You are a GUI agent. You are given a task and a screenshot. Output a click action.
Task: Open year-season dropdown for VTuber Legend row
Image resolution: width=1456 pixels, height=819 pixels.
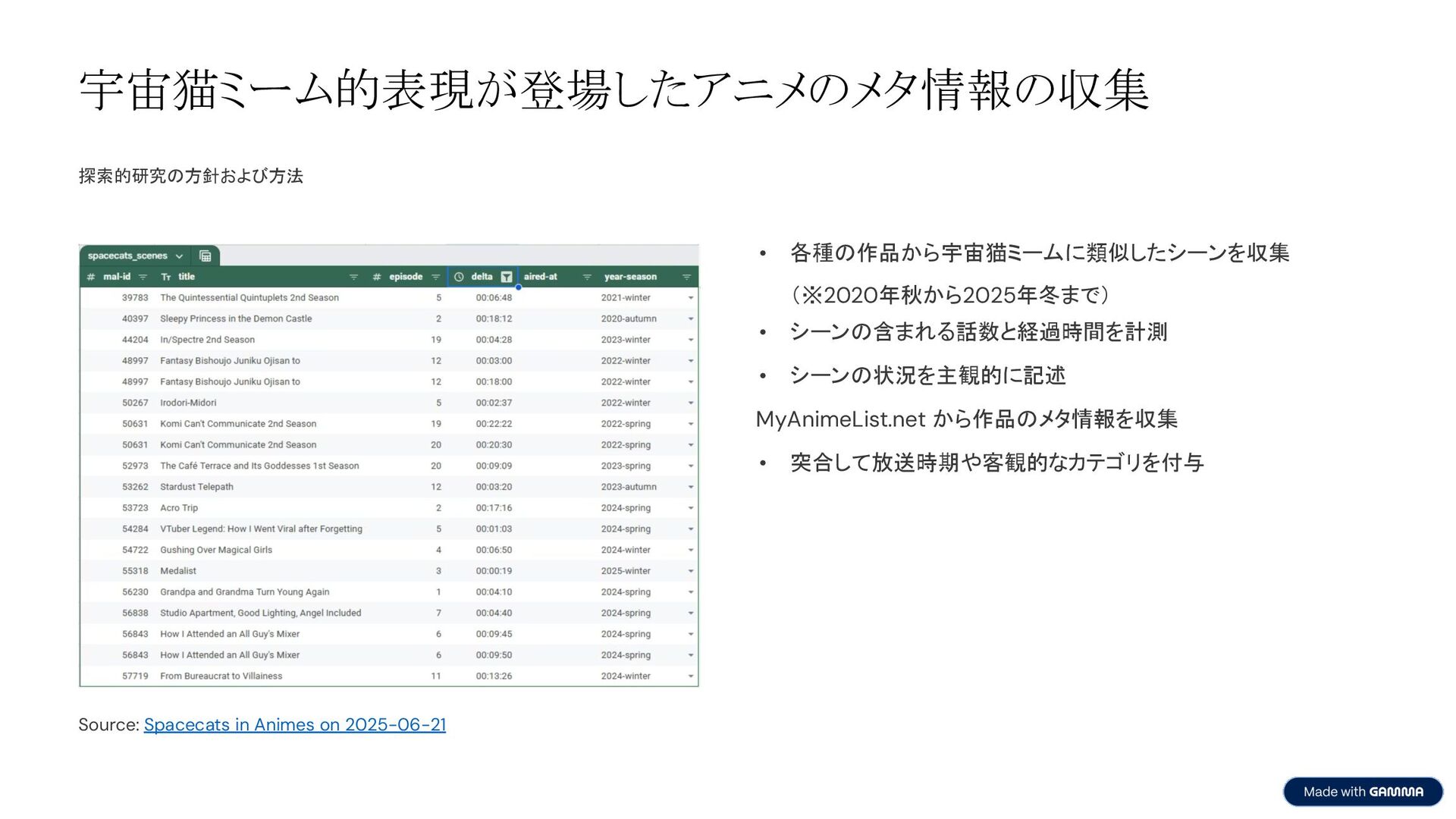690,529
